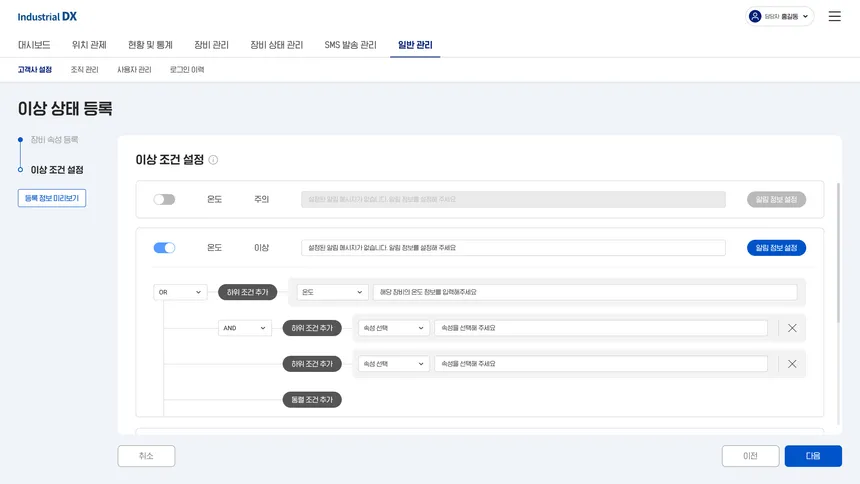This screenshot has height=484, width=860.
Task: Click 하위 조건 추가 next to OR
Action: (247, 292)
